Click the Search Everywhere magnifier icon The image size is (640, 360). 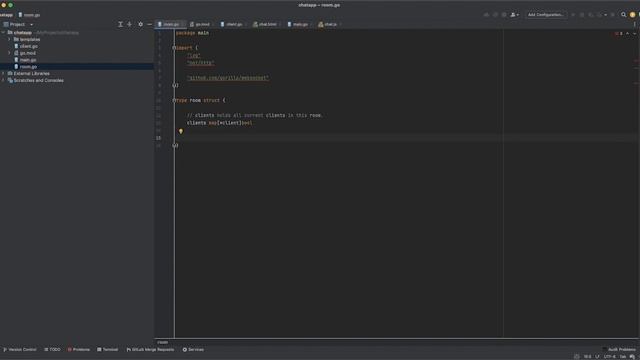click(623, 15)
